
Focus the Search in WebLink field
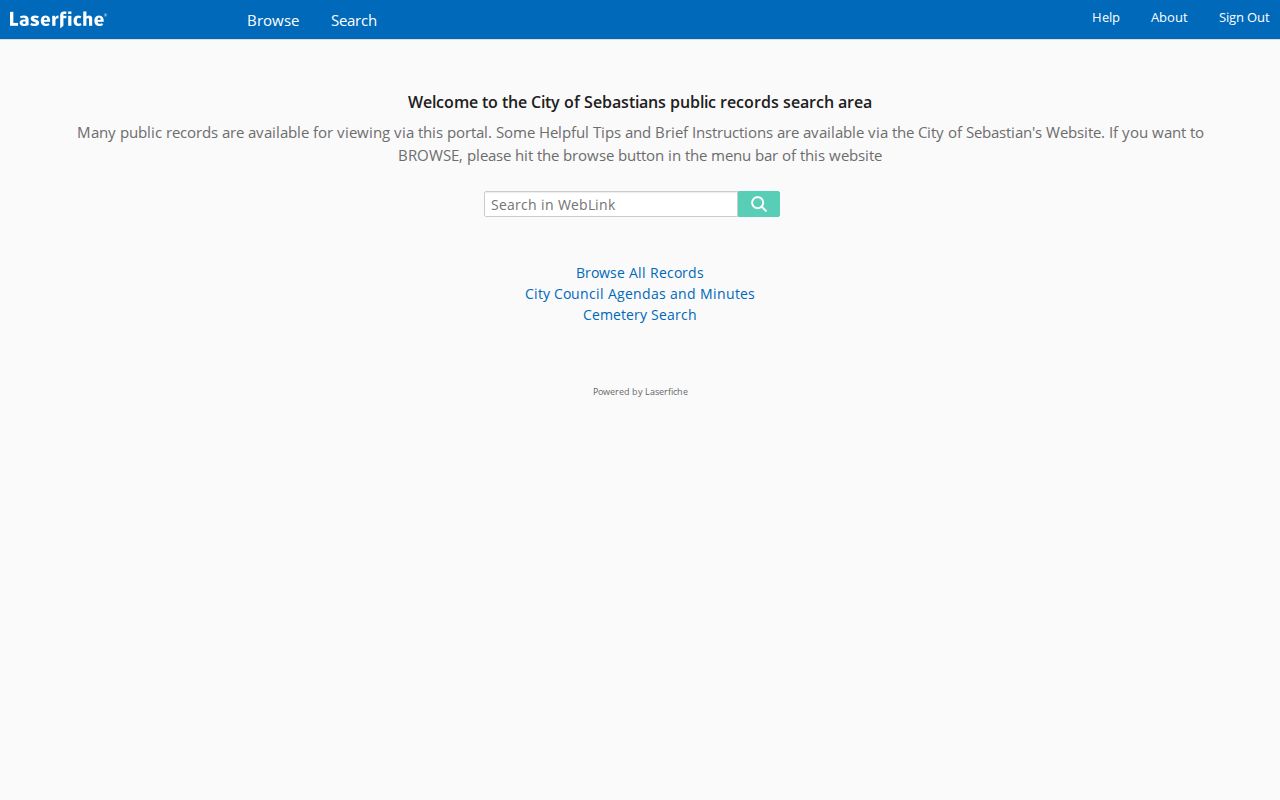click(x=611, y=204)
